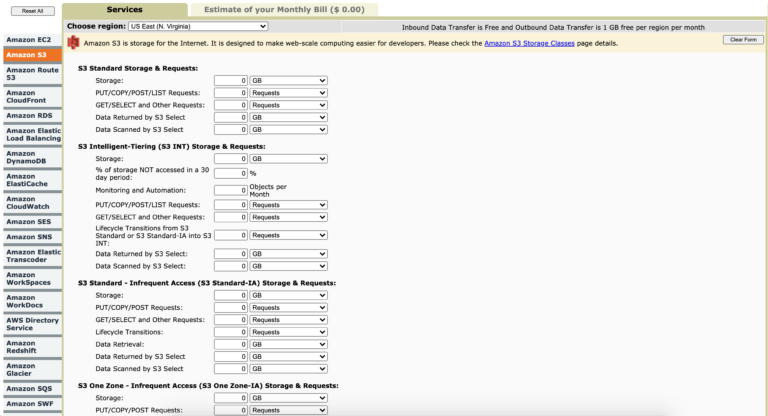This screenshot has width=768, height=416.
Task: Open S3 Standard-IA Data Retrieval GB dropdown
Action: [x=288, y=344]
